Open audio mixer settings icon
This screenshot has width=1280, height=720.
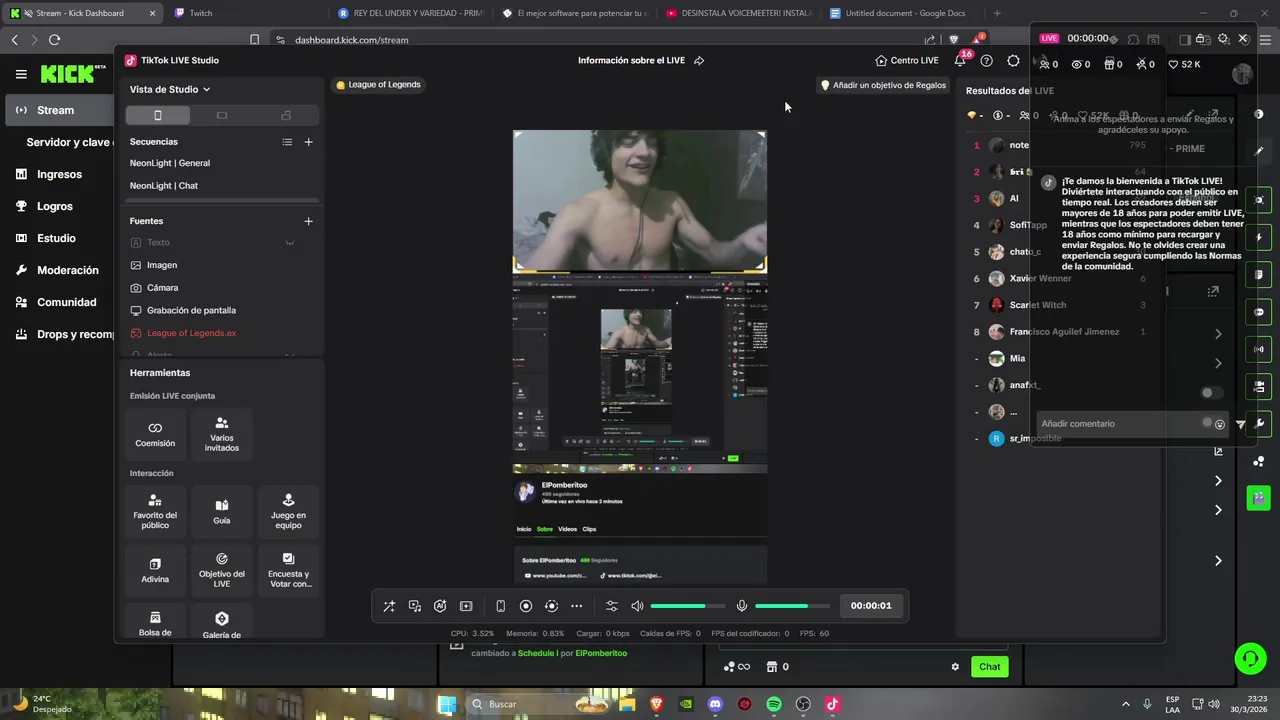pyautogui.click(x=612, y=606)
